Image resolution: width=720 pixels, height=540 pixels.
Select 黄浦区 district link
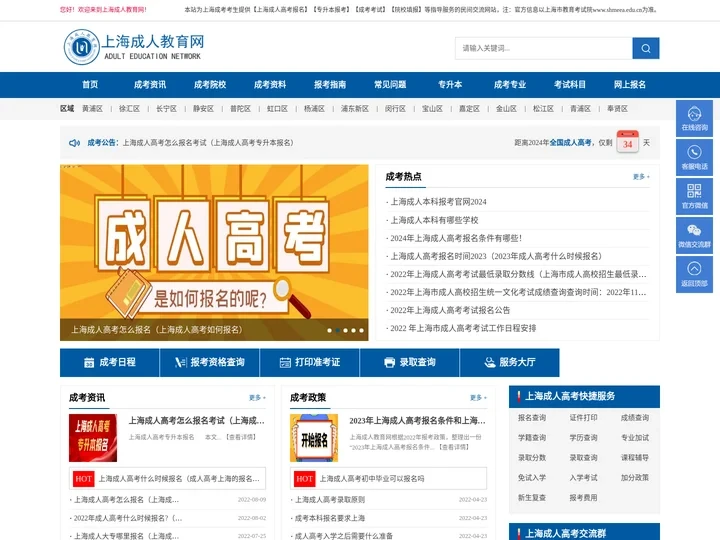pyautogui.click(x=92, y=109)
